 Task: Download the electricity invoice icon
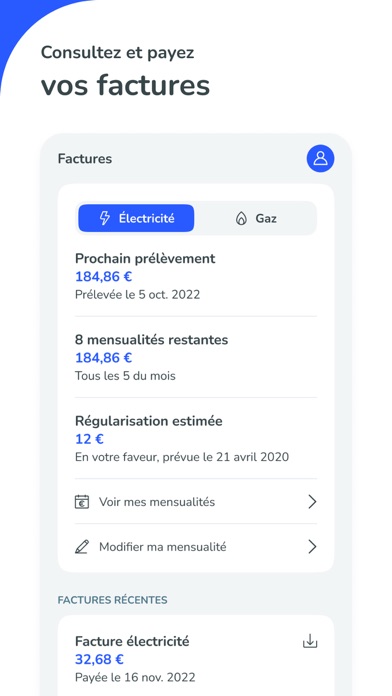click(310, 641)
